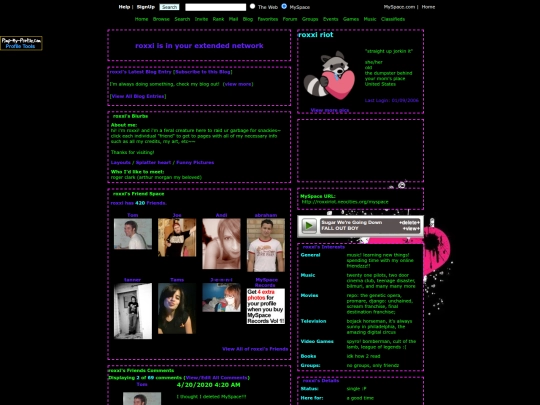Image resolution: width=540 pixels, height=405 pixels.
Task: Open the View more pics link
Action: pos(330,110)
